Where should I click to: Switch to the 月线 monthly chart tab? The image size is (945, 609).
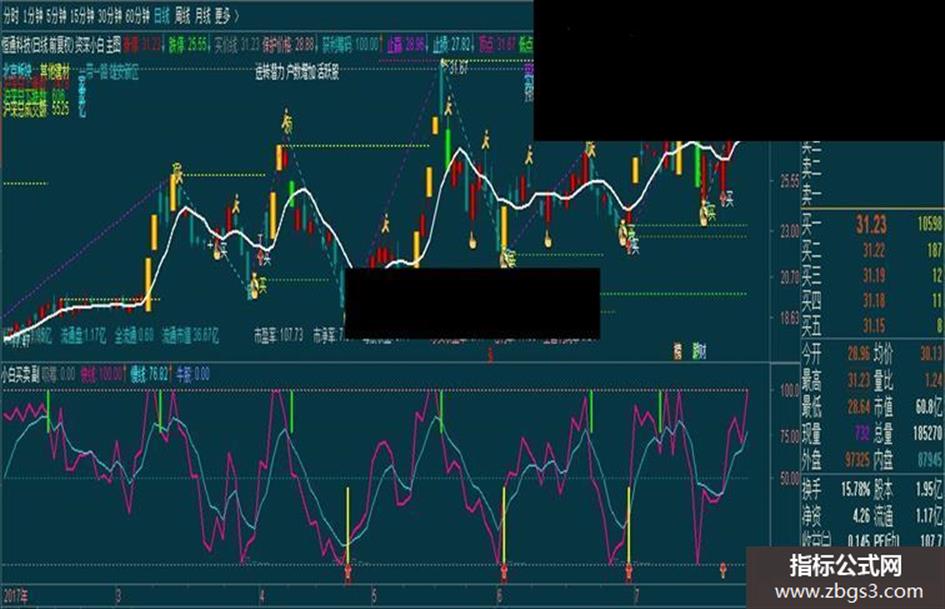click(x=202, y=16)
